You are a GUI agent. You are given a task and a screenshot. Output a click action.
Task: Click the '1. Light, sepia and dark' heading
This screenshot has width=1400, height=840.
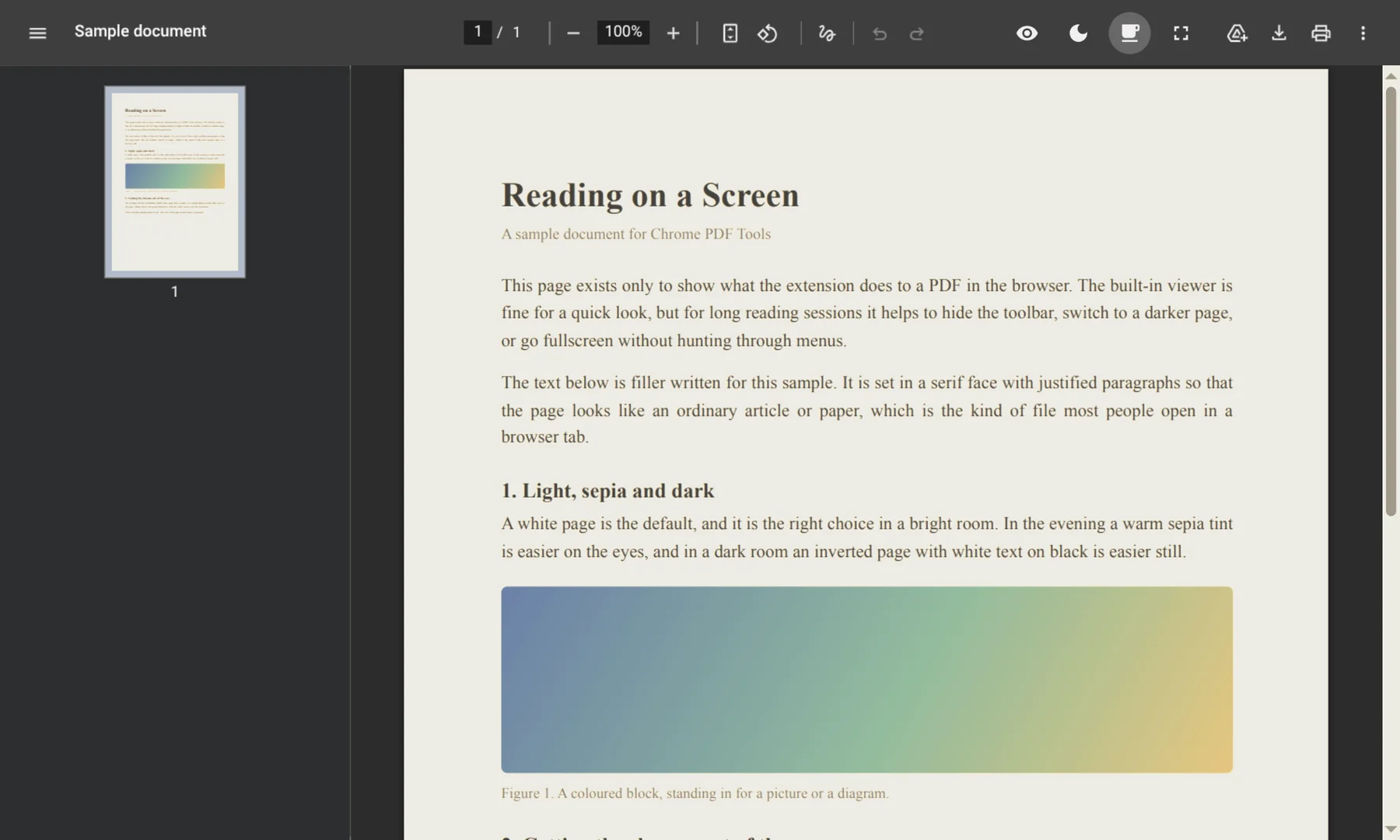coord(607,491)
